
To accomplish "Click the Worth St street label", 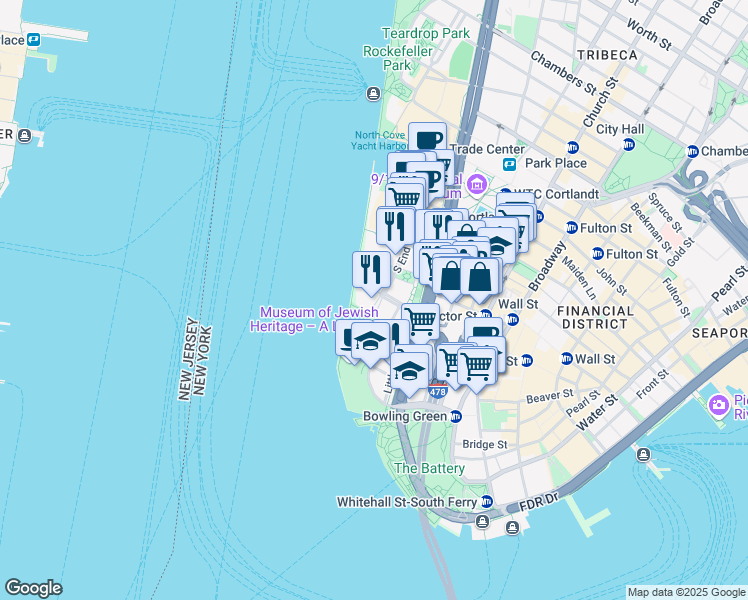I will coord(649,34).
